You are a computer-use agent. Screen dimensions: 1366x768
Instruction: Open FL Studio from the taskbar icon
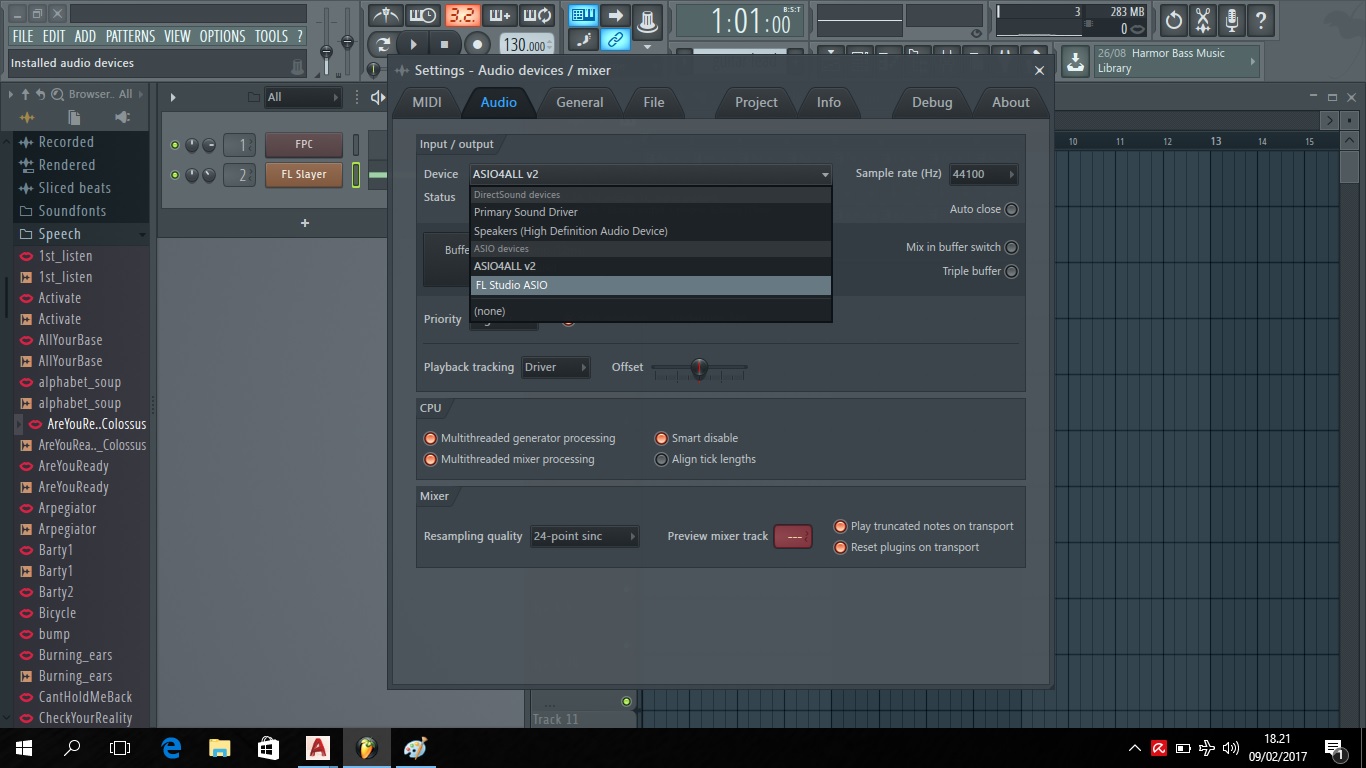(x=366, y=747)
